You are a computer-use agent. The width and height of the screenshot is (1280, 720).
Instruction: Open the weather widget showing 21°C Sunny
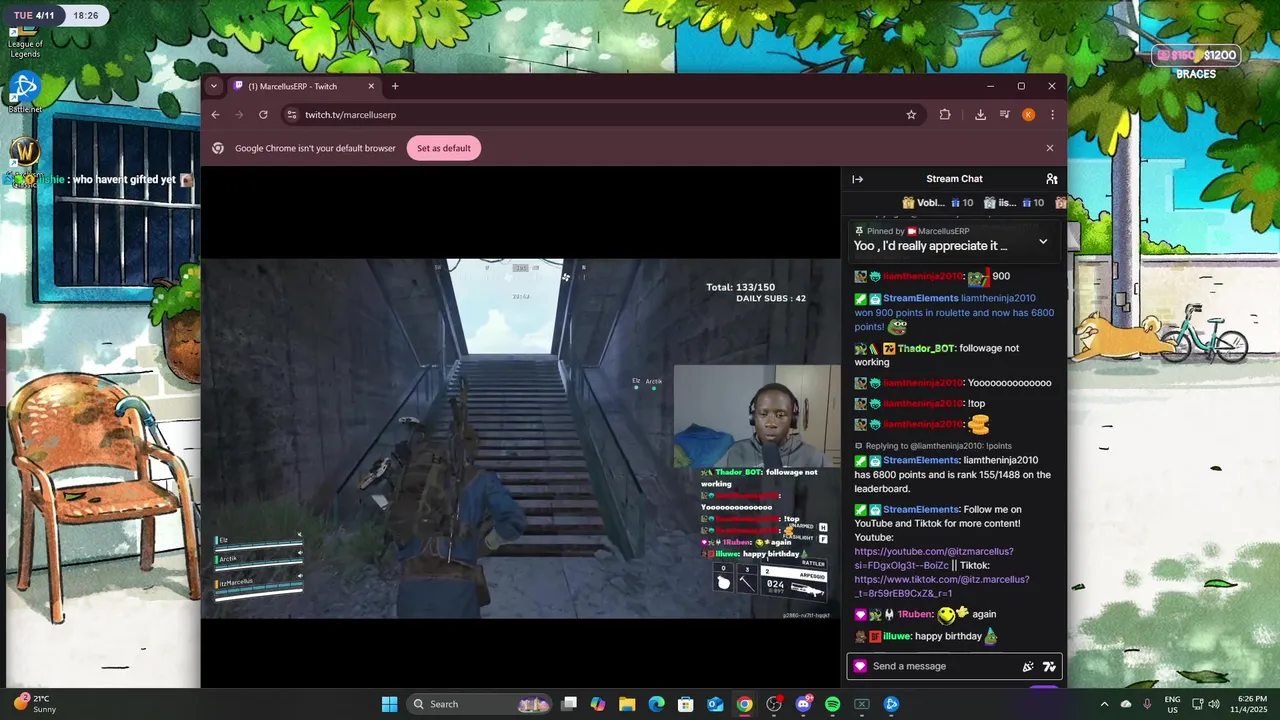click(x=35, y=704)
